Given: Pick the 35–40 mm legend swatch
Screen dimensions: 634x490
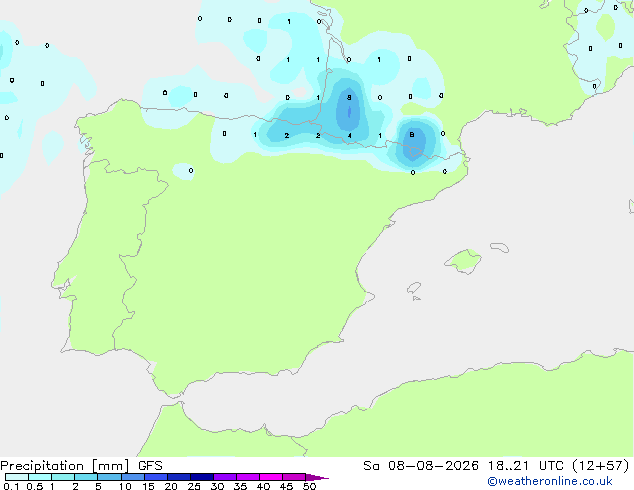Looking at the screenshot, I should (x=248, y=477).
